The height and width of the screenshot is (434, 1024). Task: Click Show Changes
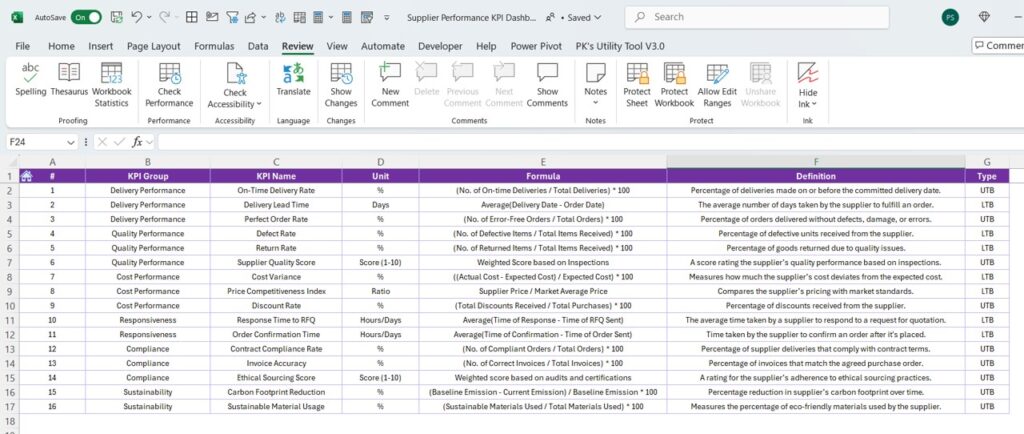[x=341, y=85]
